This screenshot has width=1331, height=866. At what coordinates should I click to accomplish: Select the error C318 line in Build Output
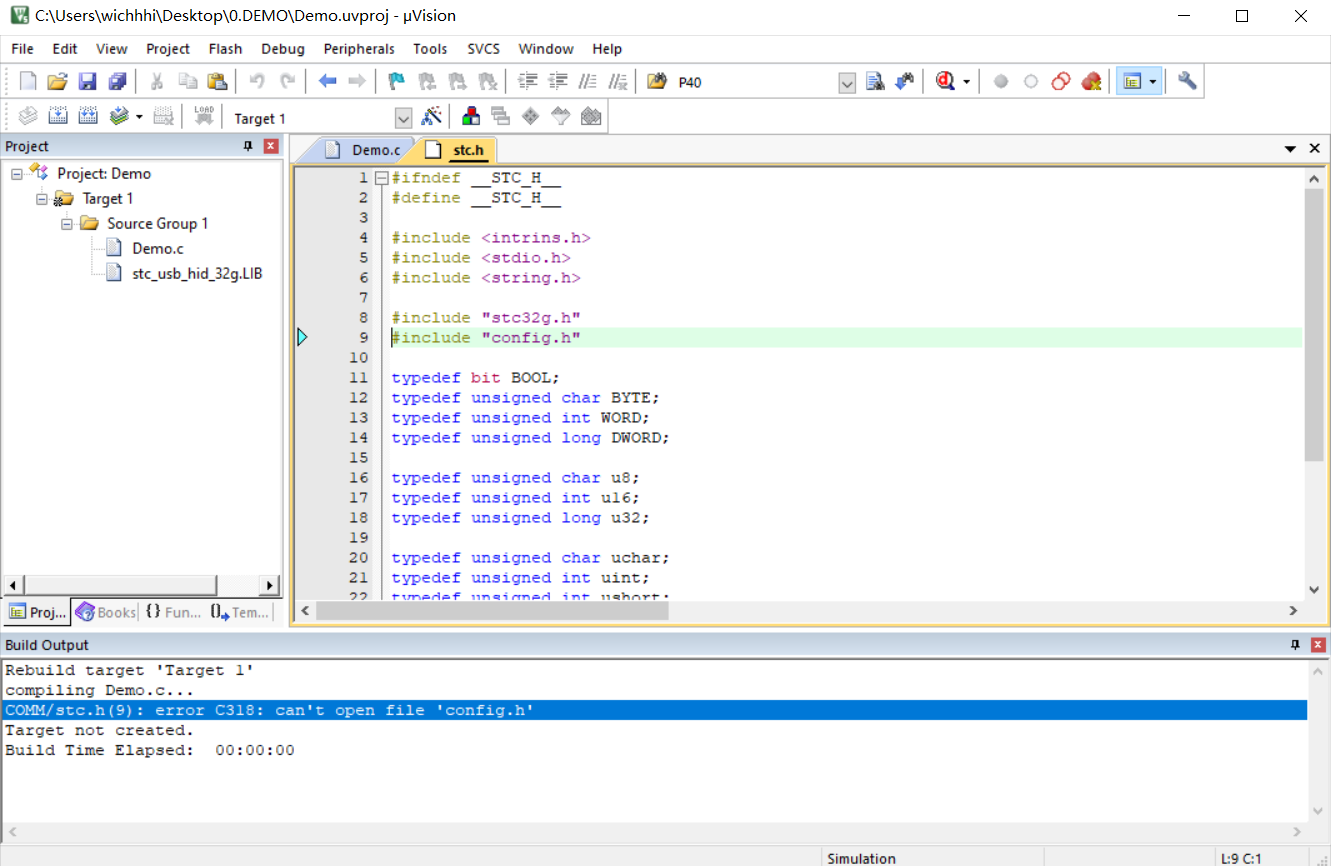[x=655, y=710]
